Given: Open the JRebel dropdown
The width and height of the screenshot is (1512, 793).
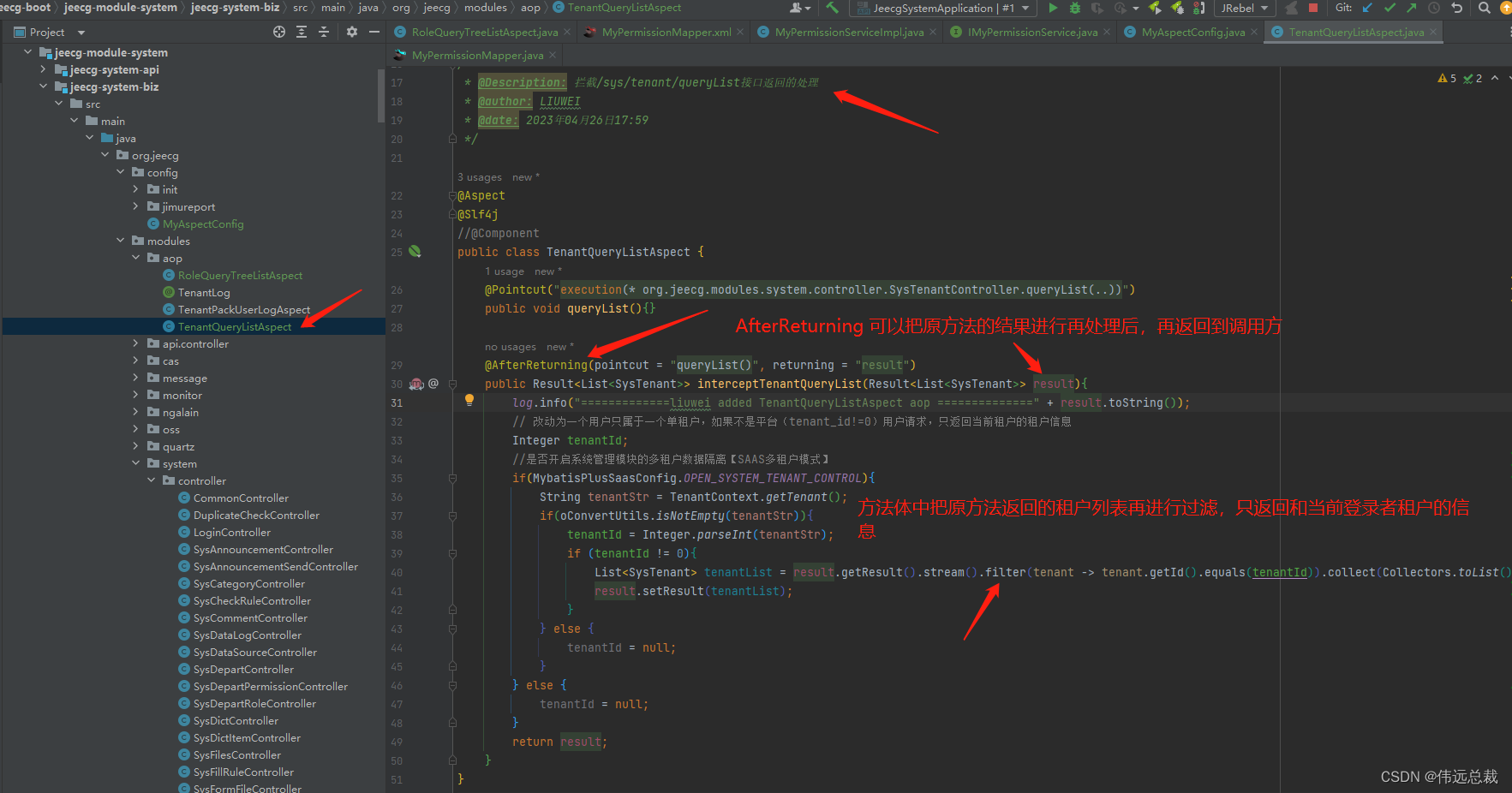Looking at the screenshot, I should [x=1244, y=8].
